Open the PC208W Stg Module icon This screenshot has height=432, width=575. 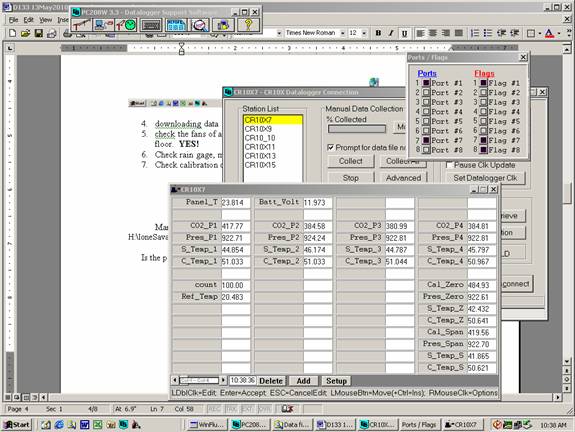(x=224, y=25)
